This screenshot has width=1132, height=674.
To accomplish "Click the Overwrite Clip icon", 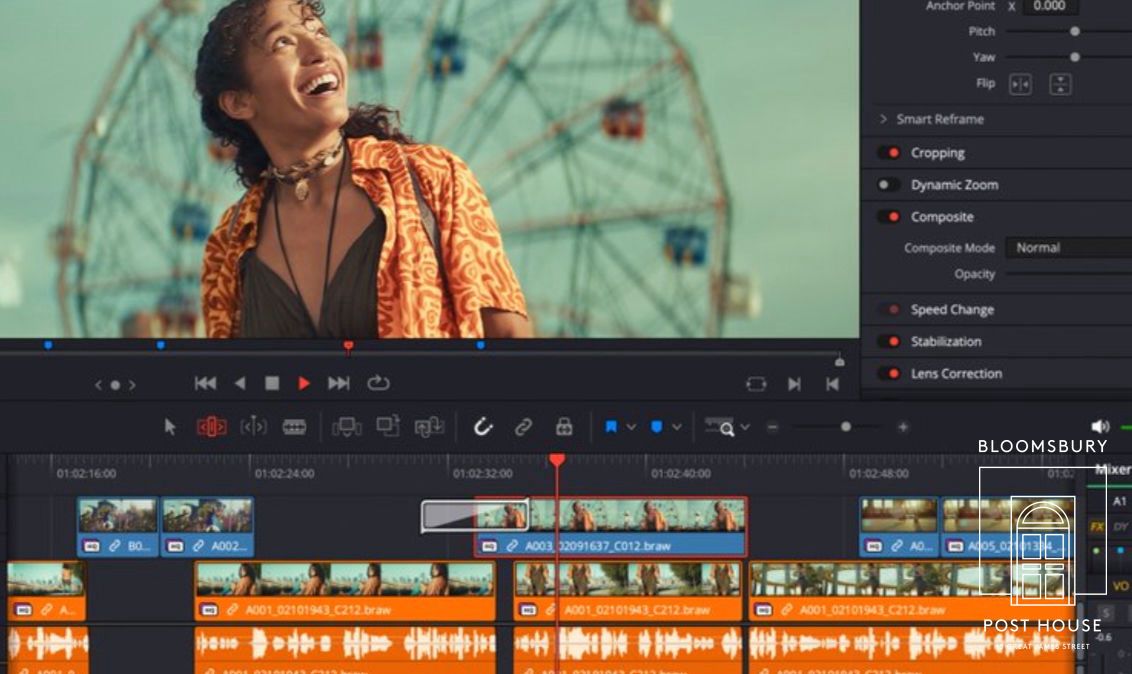I will (388, 426).
